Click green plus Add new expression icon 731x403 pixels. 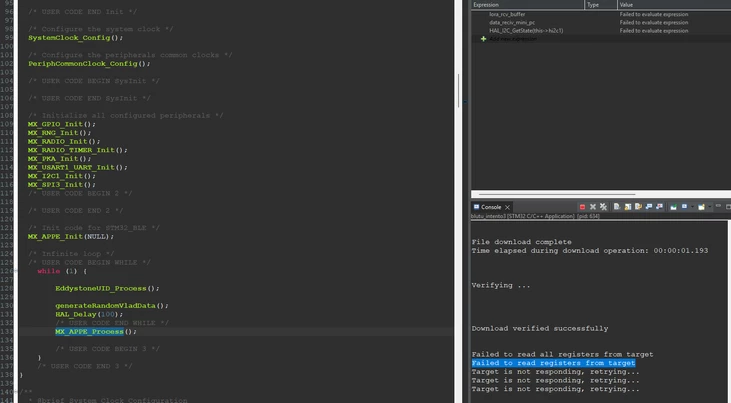coord(483,39)
